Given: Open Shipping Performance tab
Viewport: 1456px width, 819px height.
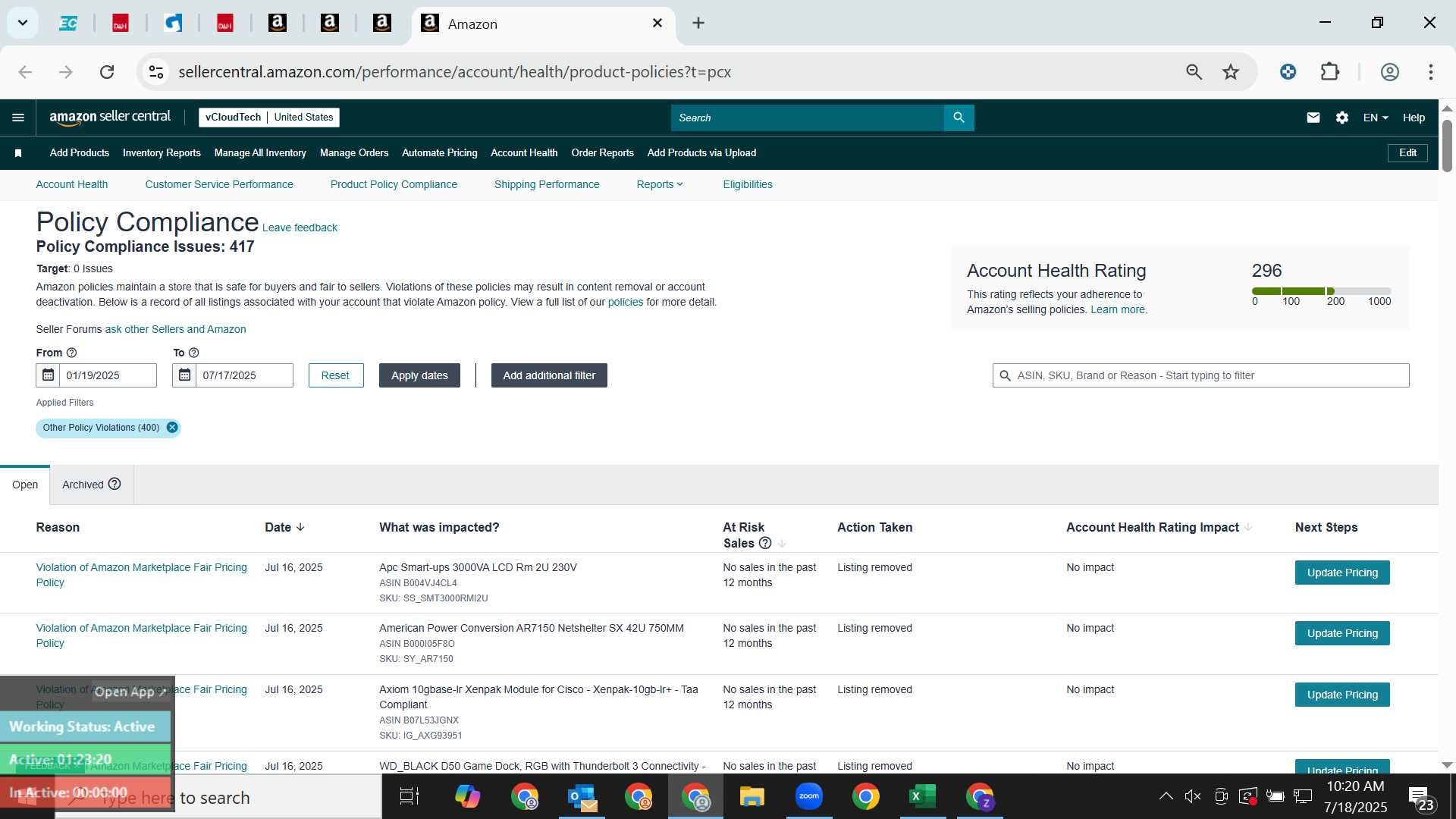Looking at the screenshot, I should click(547, 184).
